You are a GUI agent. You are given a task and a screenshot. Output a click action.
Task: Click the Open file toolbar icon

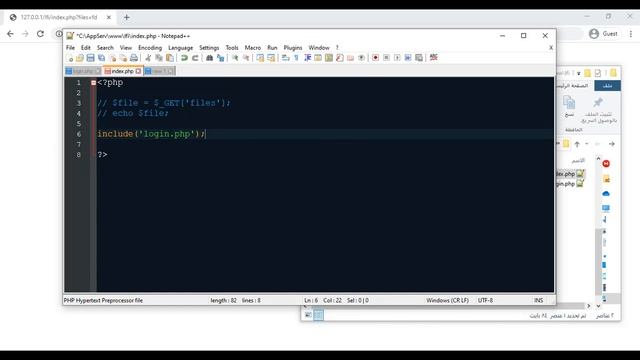(x=80, y=58)
